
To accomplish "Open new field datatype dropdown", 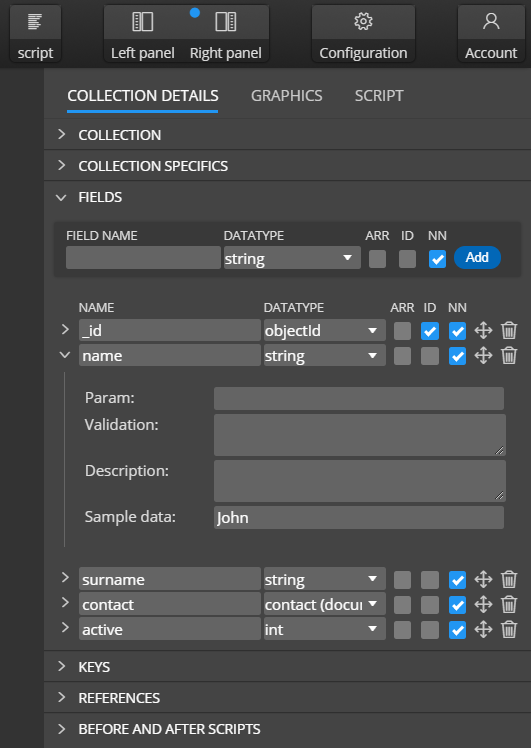I will [292, 258].
